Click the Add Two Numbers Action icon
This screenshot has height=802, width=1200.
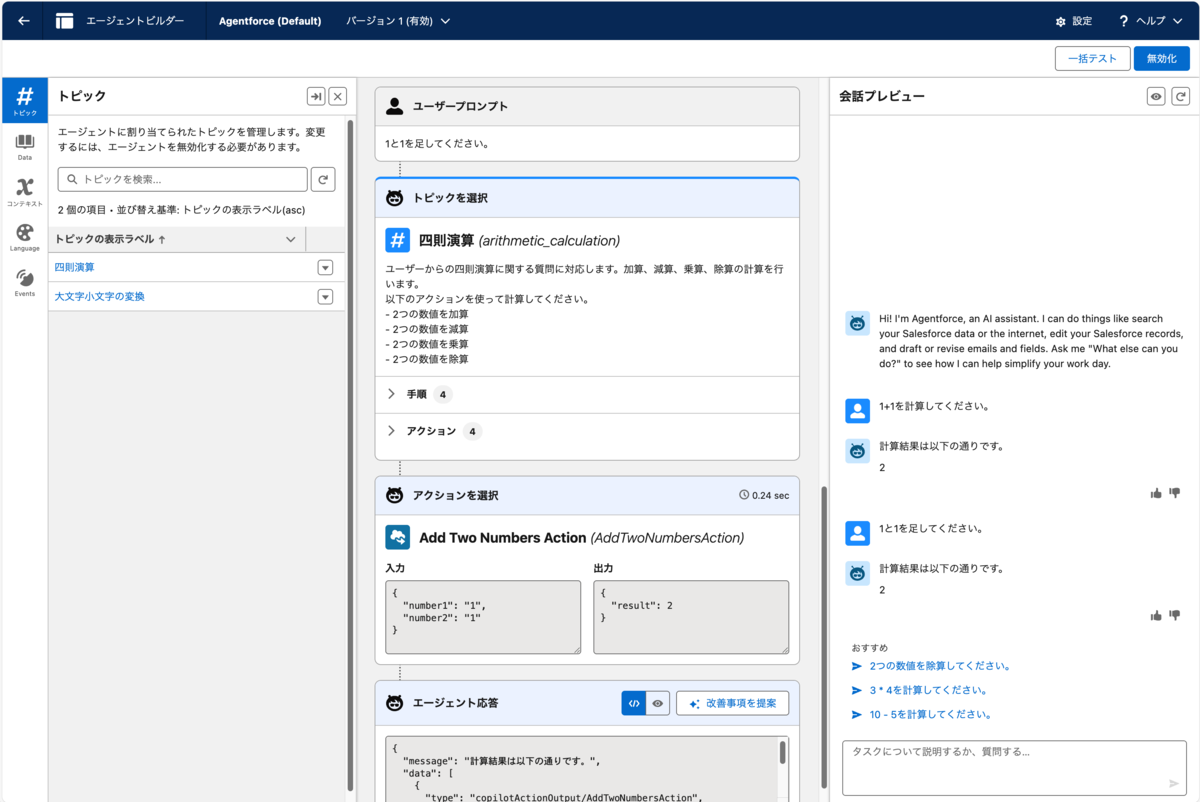pyautogui.click(x=398, y=537)
